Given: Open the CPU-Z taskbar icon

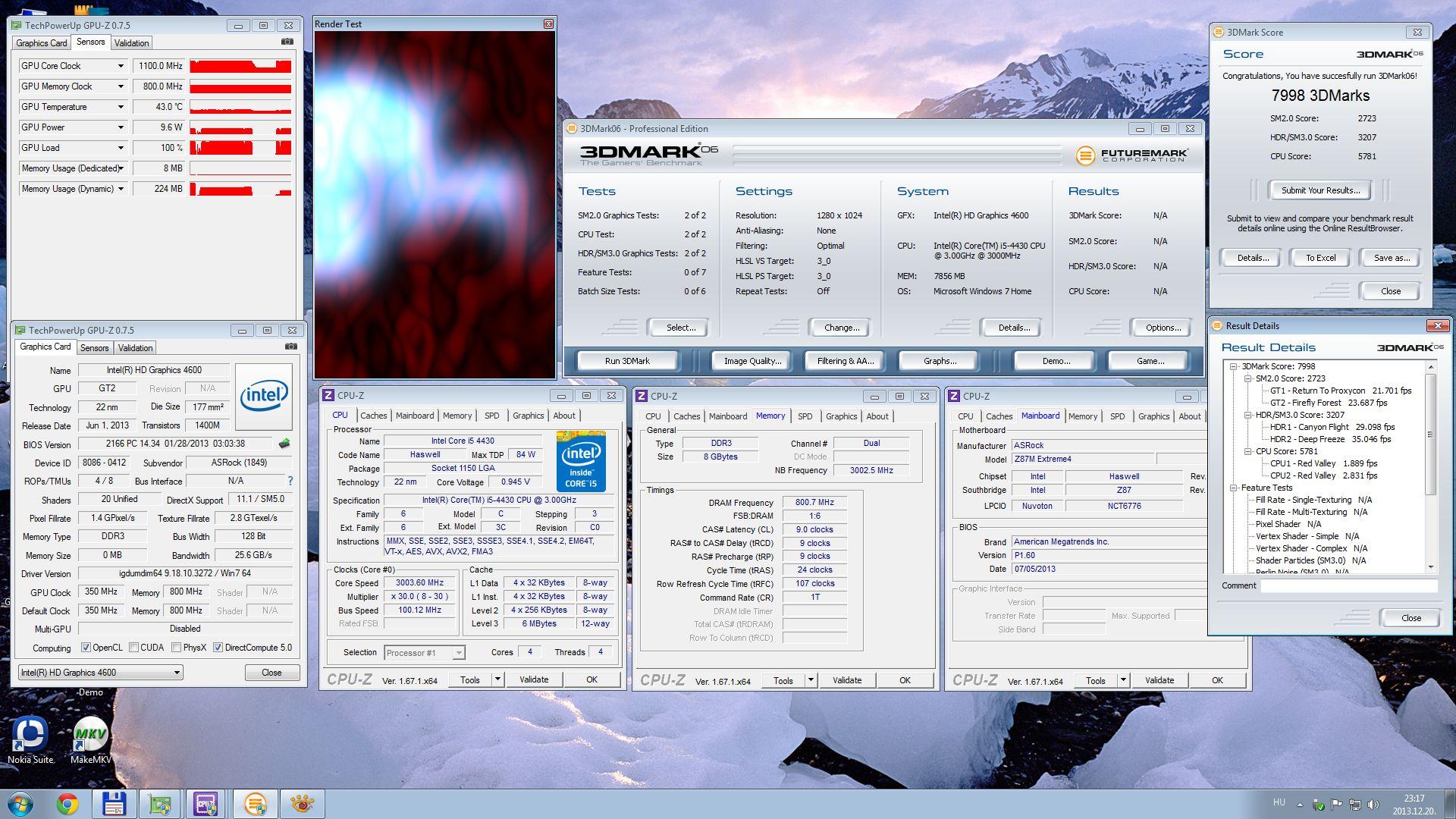Looking at the screenshot, I should click(206, 804).
